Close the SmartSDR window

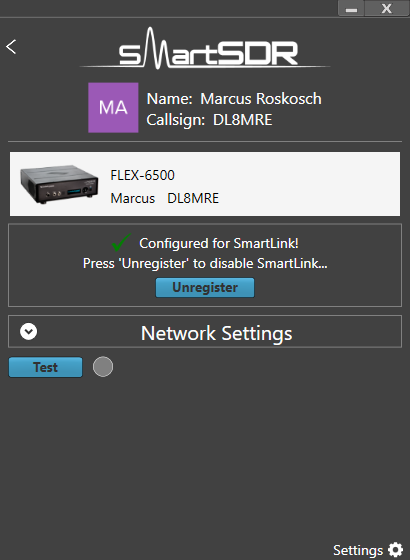click(x=386, y=8)
